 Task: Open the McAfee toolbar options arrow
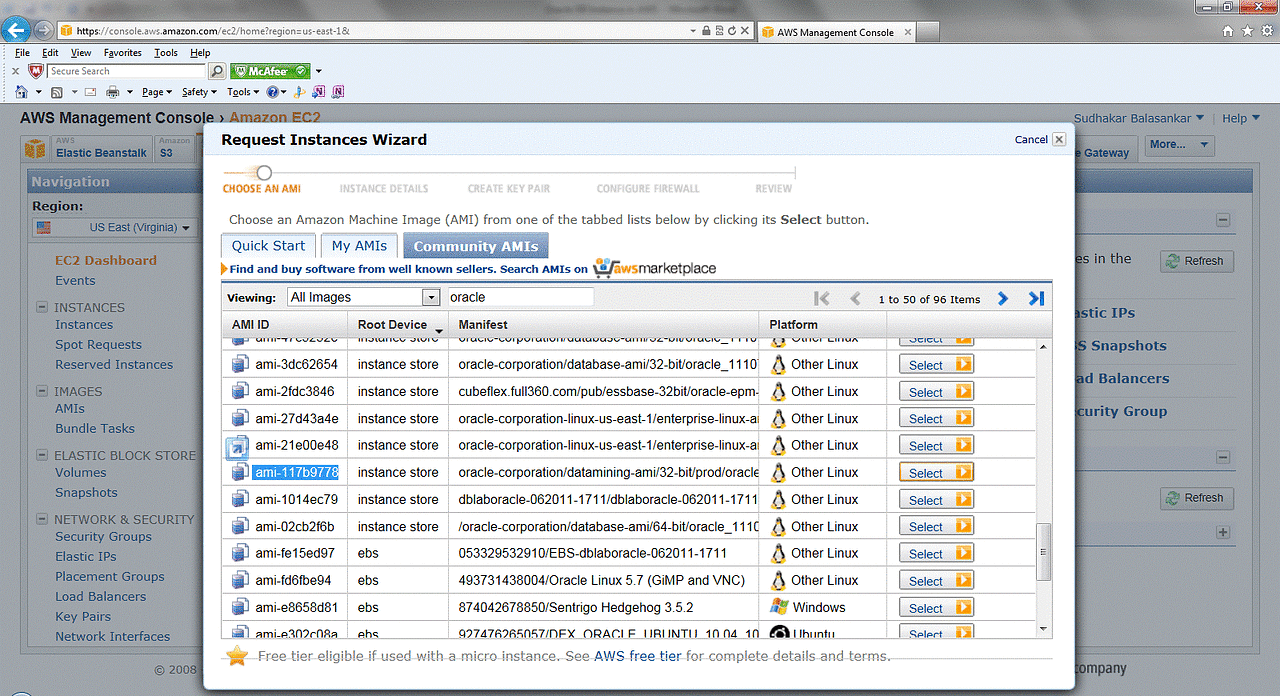[x=319, y=72]
